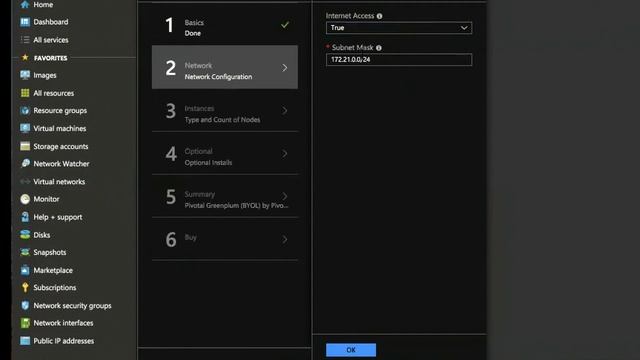The image size is (640, 360).
Task: Click the OK button
Action: (351, 350)
